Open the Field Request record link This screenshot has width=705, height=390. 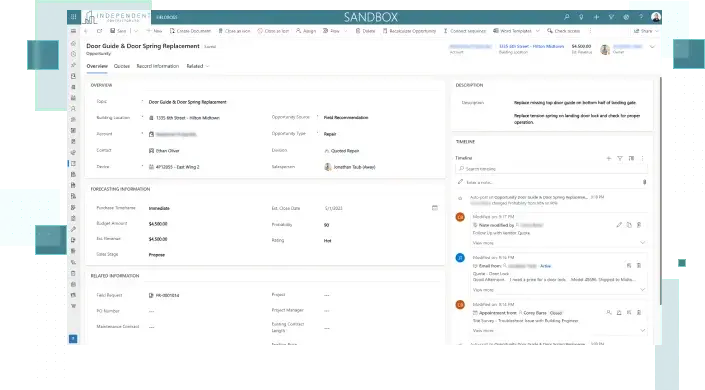click(x=167, y=296)
